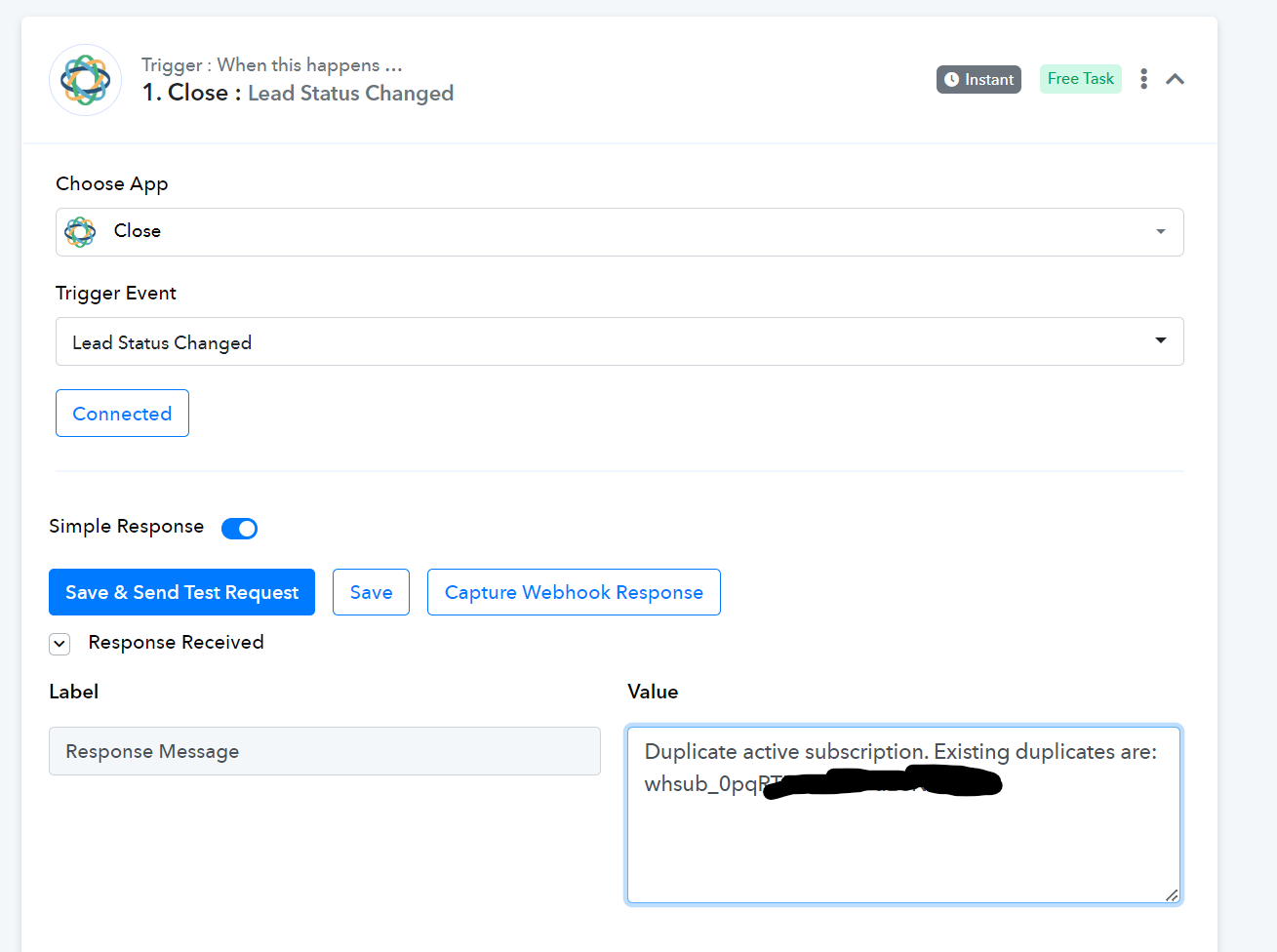Open the Trigger Event dropdown
Viewport: 1277px width, 952px height.
pos(619,341)
